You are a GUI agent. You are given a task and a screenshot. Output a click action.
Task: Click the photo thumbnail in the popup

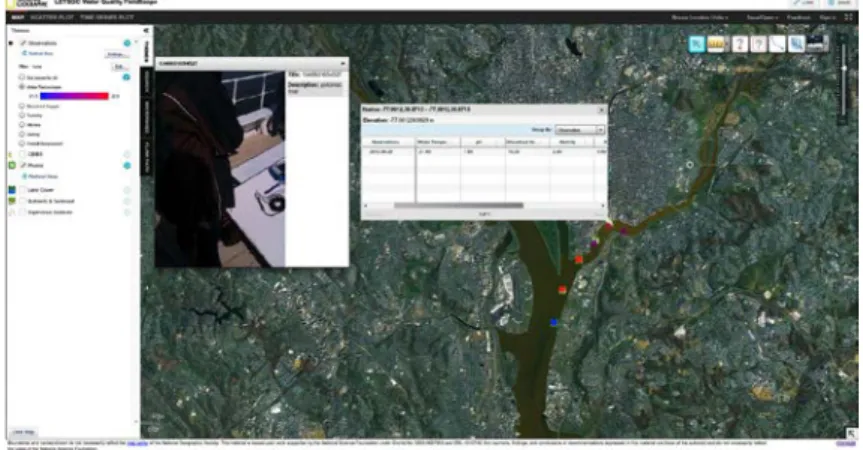(x=220, y=169)
